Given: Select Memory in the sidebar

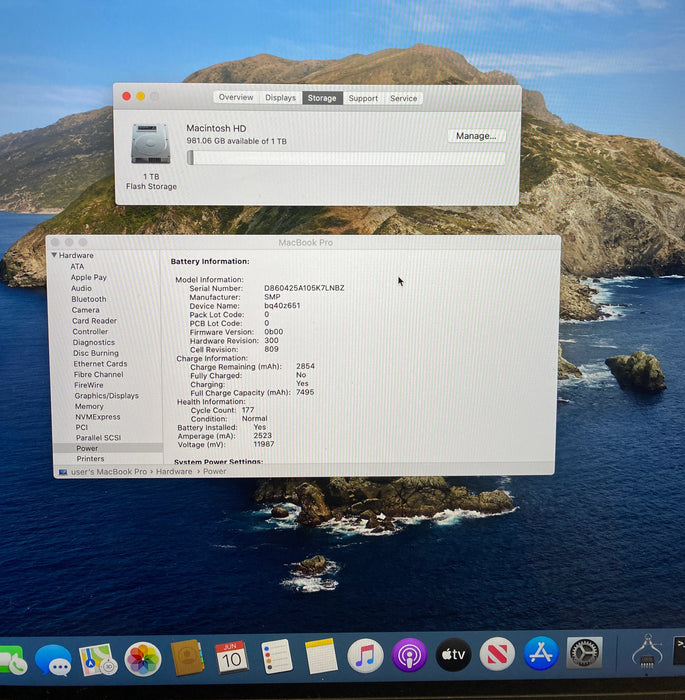Looking at the screenshot, I should pyautogui.click(x=89, y=406).
